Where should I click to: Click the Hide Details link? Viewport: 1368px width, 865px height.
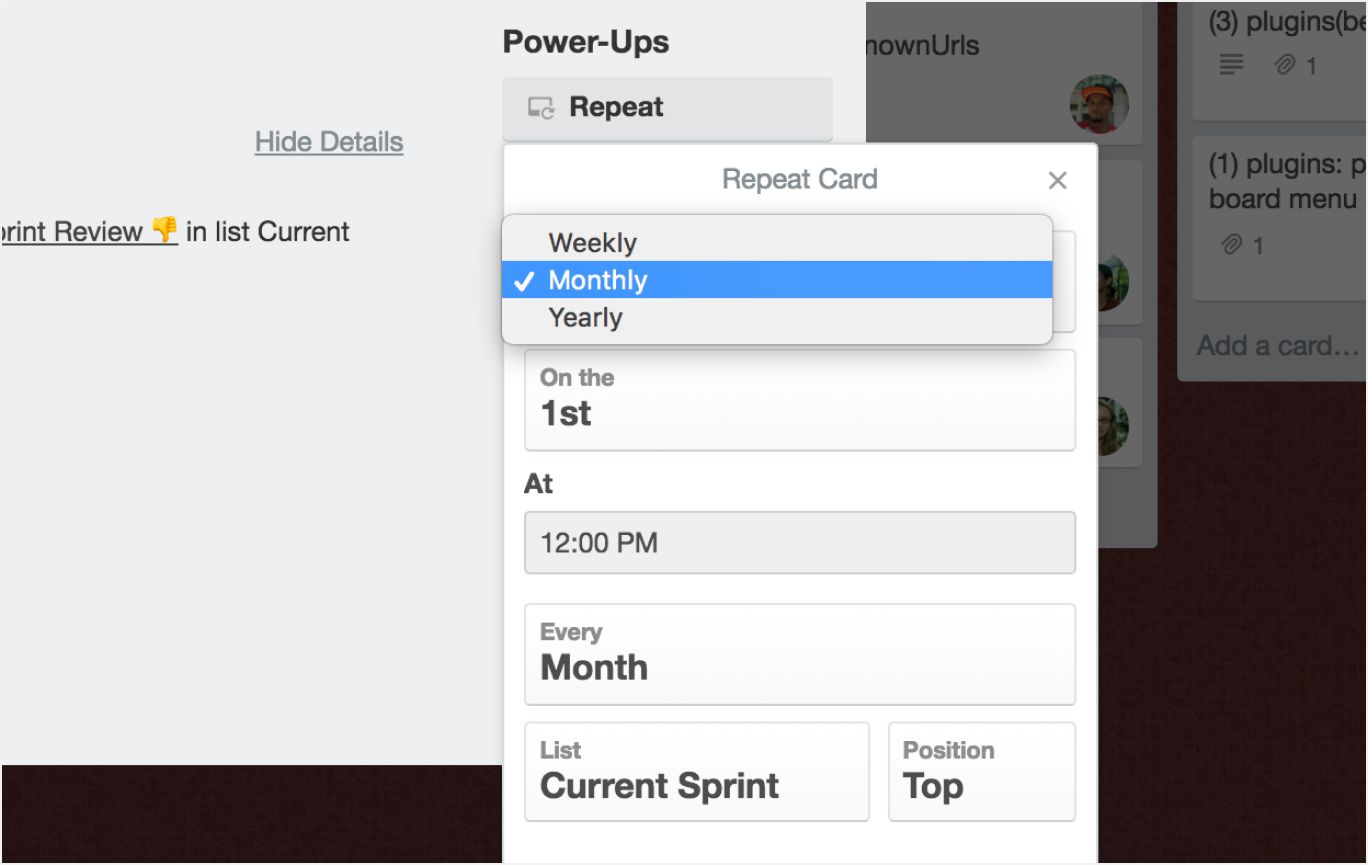click(x=329, y=142)
